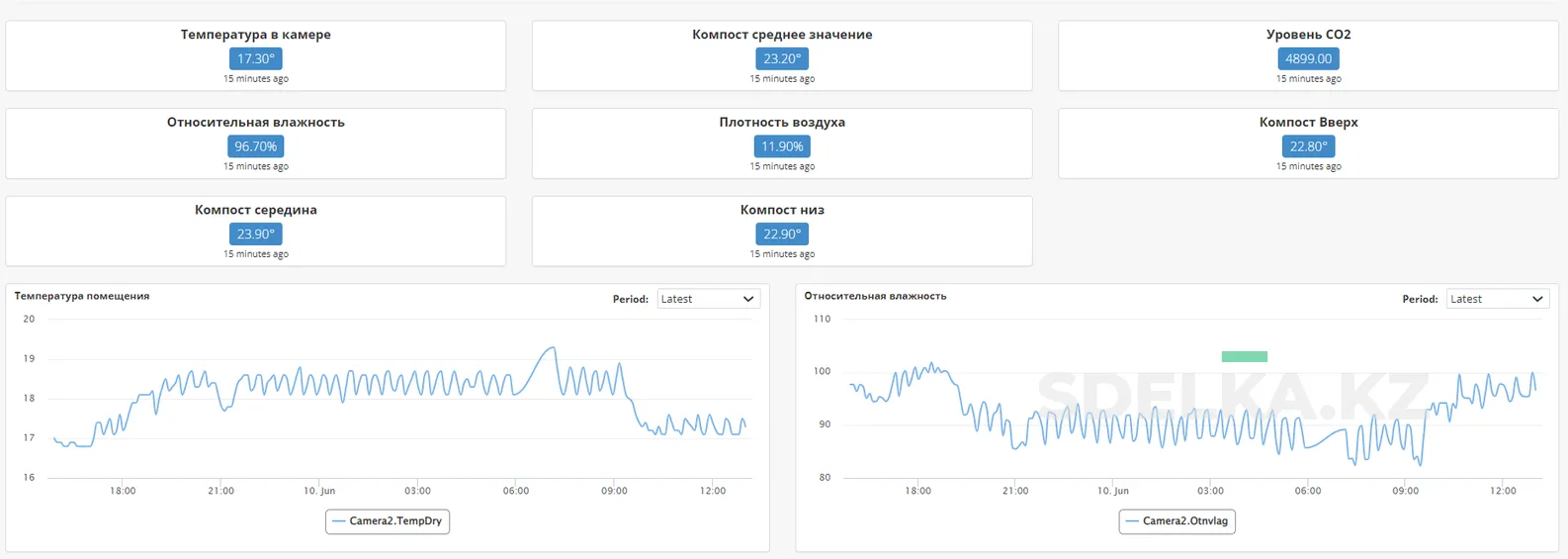Click the 23.90° Компост середина badge
The height and width of the screenshot is (559, 1568).
(x=256, y=234)
